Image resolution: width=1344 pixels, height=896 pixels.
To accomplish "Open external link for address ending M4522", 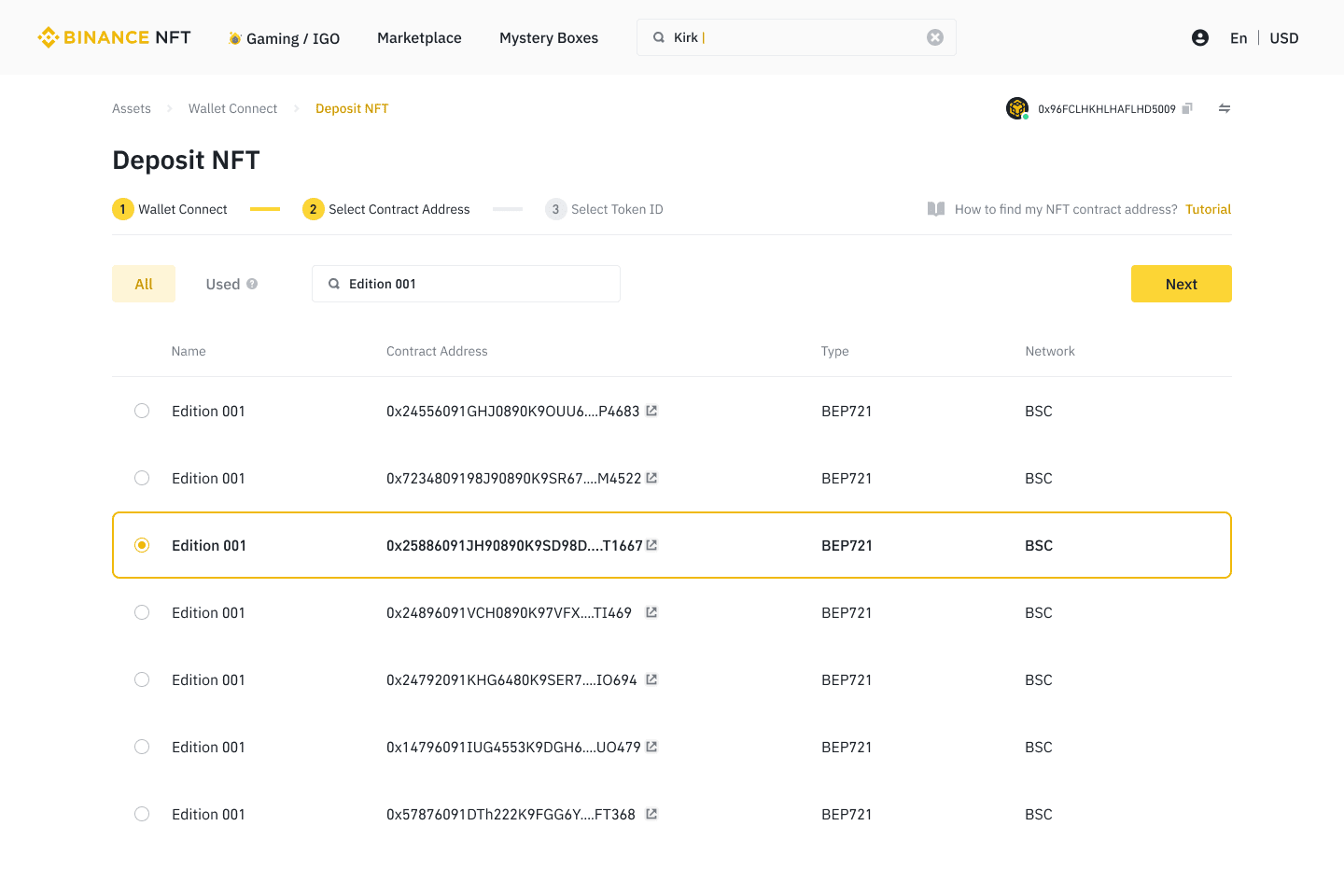I will [651, 478].
